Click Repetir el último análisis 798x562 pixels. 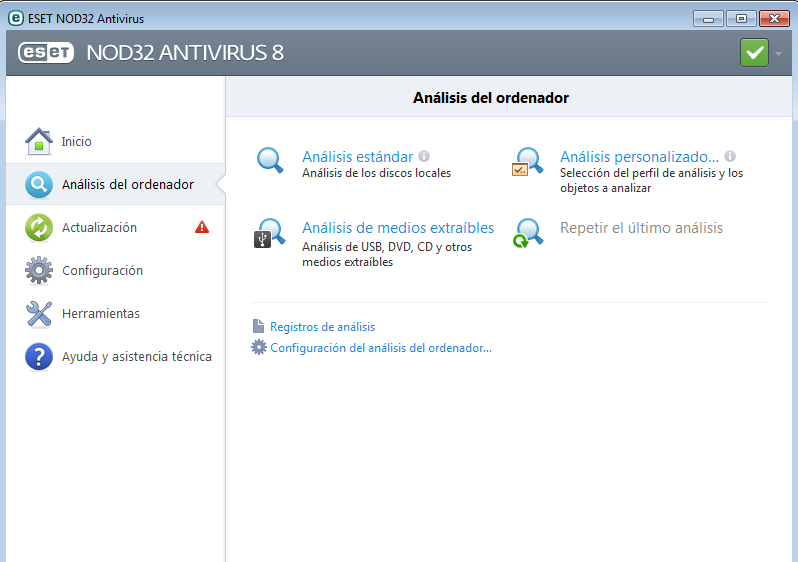pyautogui.click(x=641, y=228)
